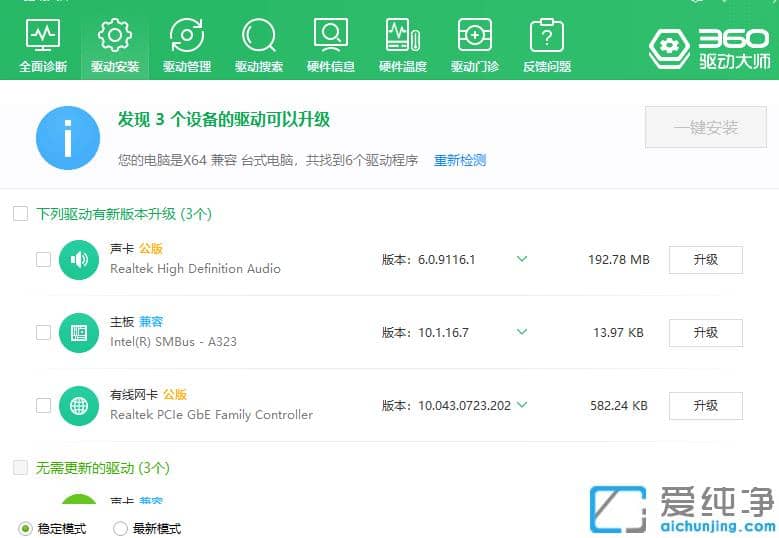The width and height of the screenshot is (779, 538).
Task: Open 反馈问题 feedback icon
Action: [547, 45]
